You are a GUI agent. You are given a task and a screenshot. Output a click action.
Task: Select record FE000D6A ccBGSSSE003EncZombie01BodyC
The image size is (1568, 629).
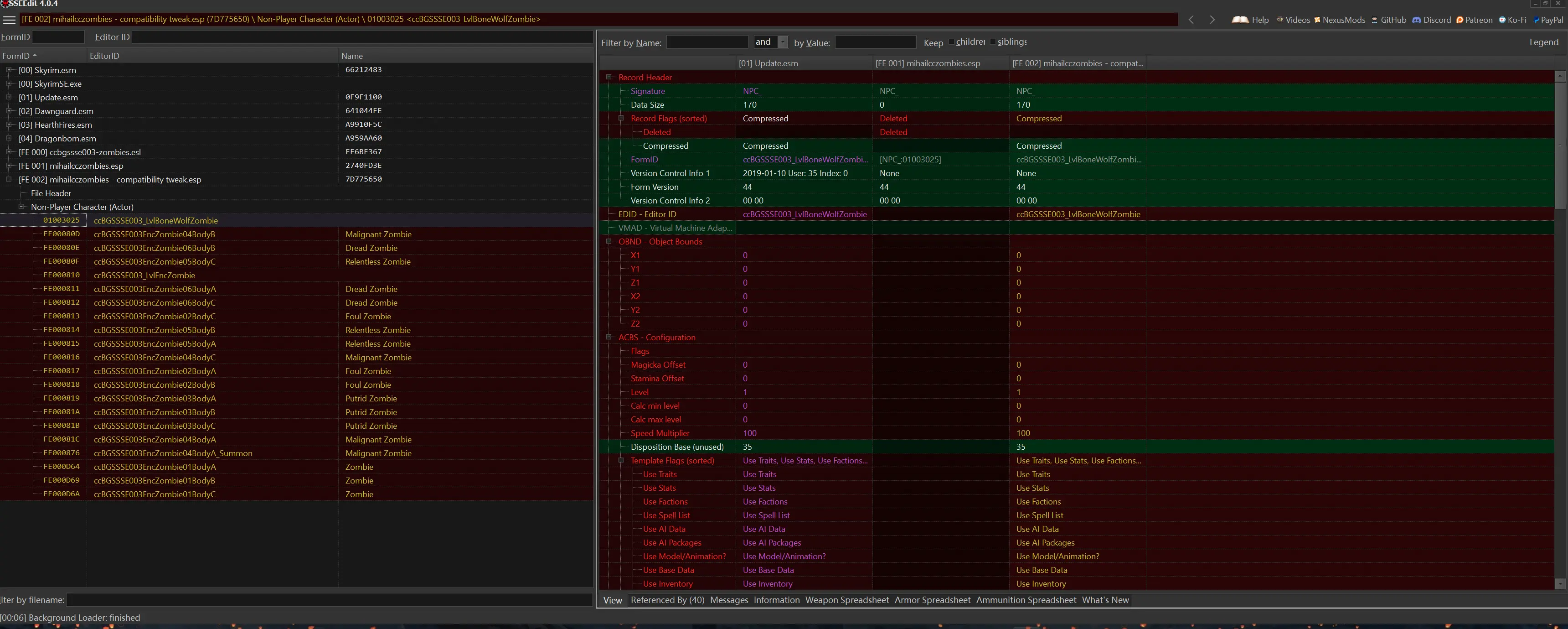296,494
